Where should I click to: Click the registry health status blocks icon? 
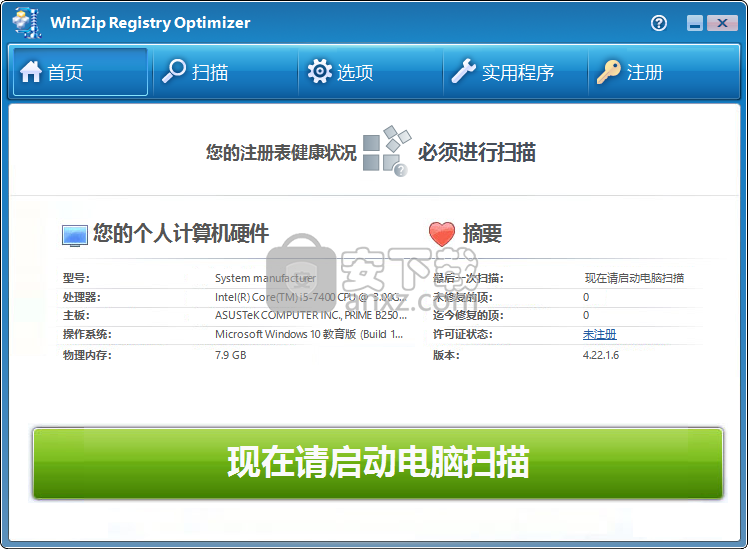click(x=386, y=151)
